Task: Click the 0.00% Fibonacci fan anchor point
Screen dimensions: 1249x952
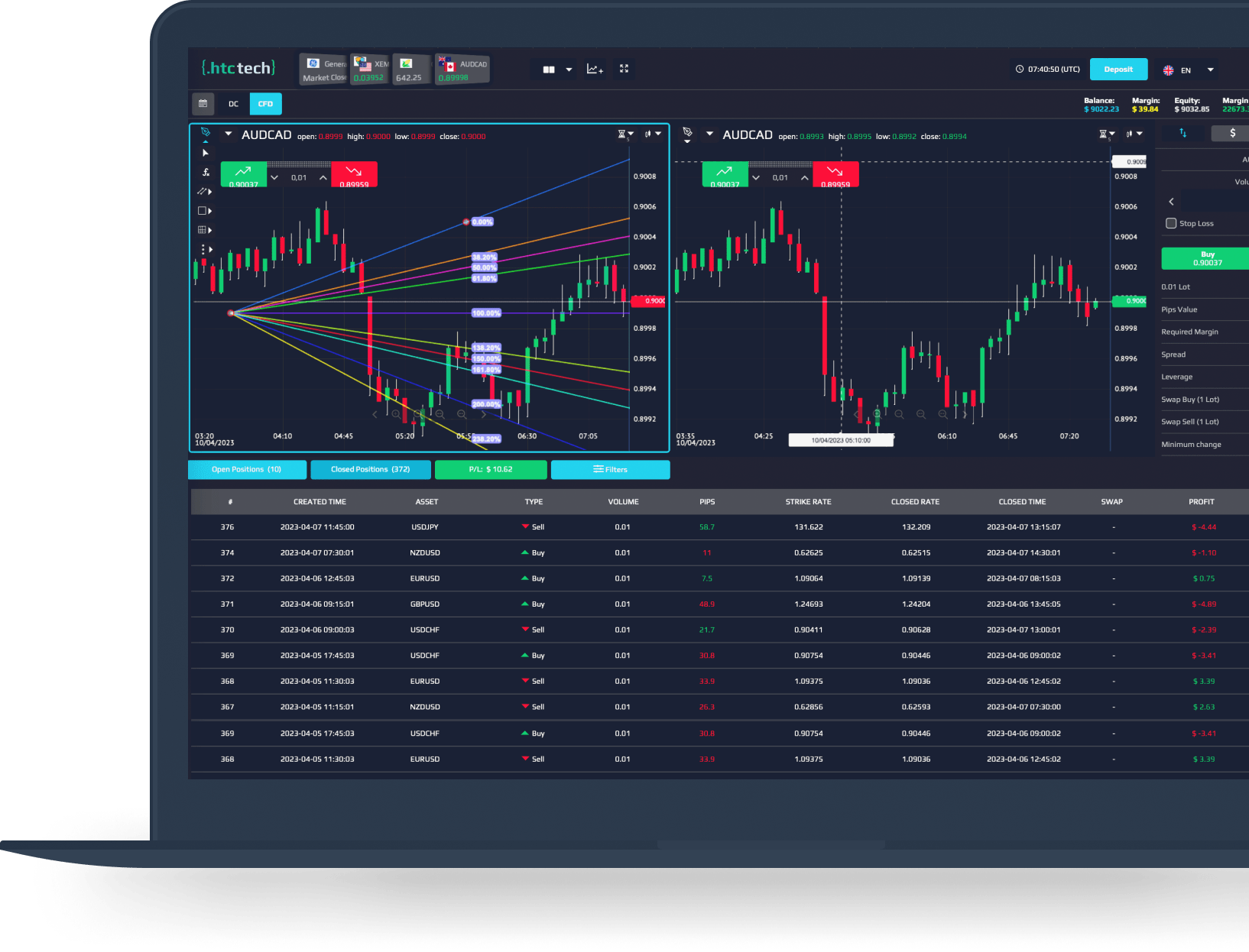Action: (x=466, y=222)
